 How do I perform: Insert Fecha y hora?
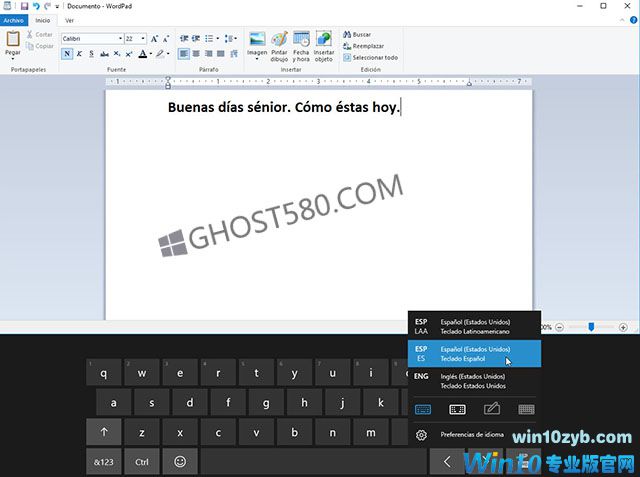click(301, 46)
